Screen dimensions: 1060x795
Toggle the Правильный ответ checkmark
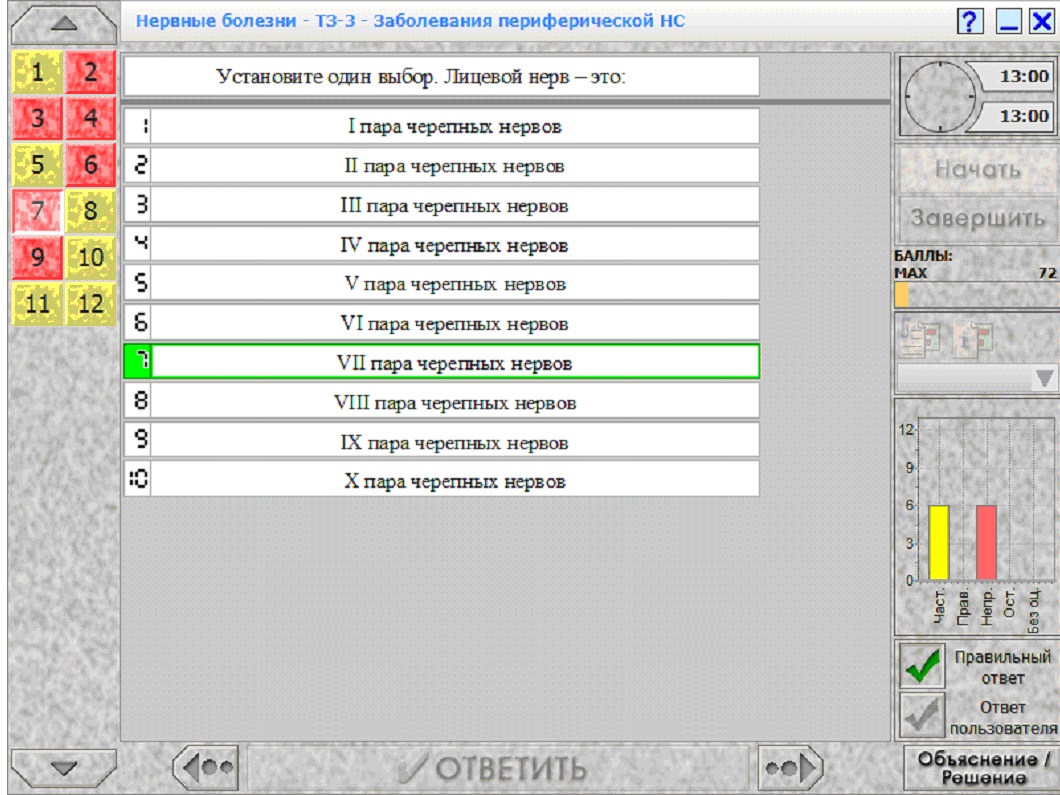coord(922,666)
